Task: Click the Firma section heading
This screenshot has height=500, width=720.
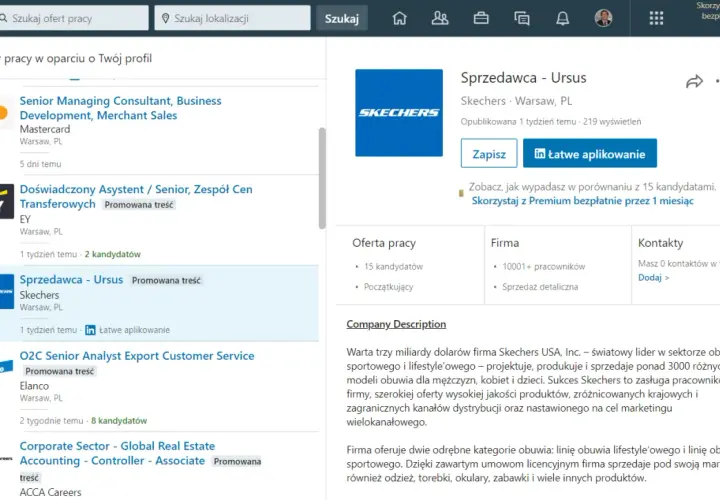Action: pyautogui.click(x=505, y=243)
